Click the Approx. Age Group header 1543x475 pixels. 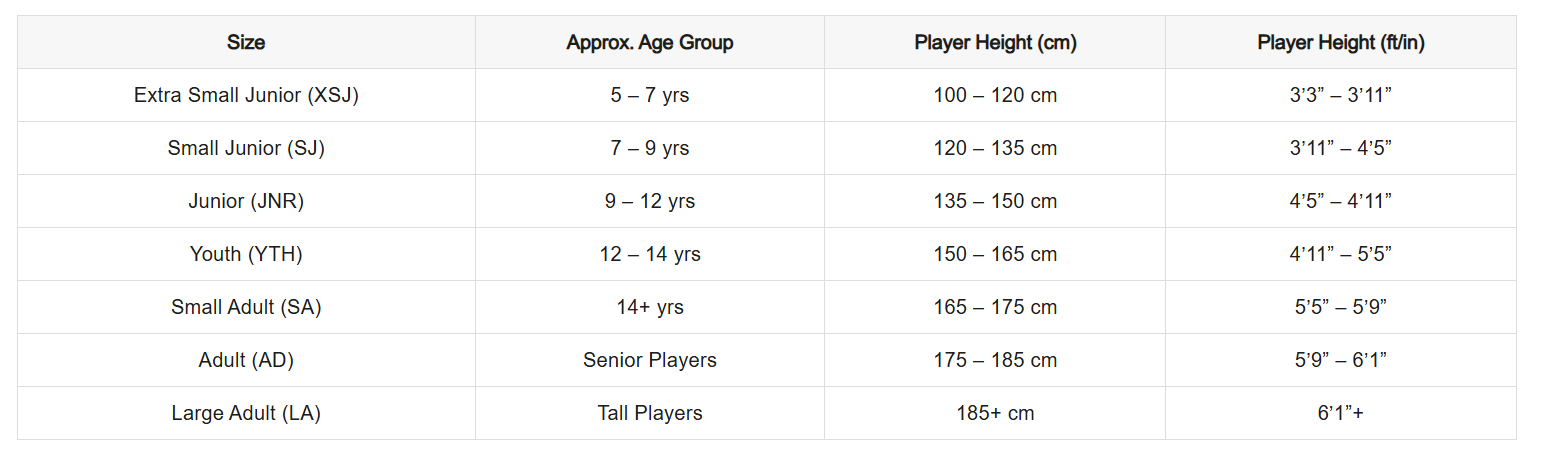pyautogui.click(x=650, y=42)
